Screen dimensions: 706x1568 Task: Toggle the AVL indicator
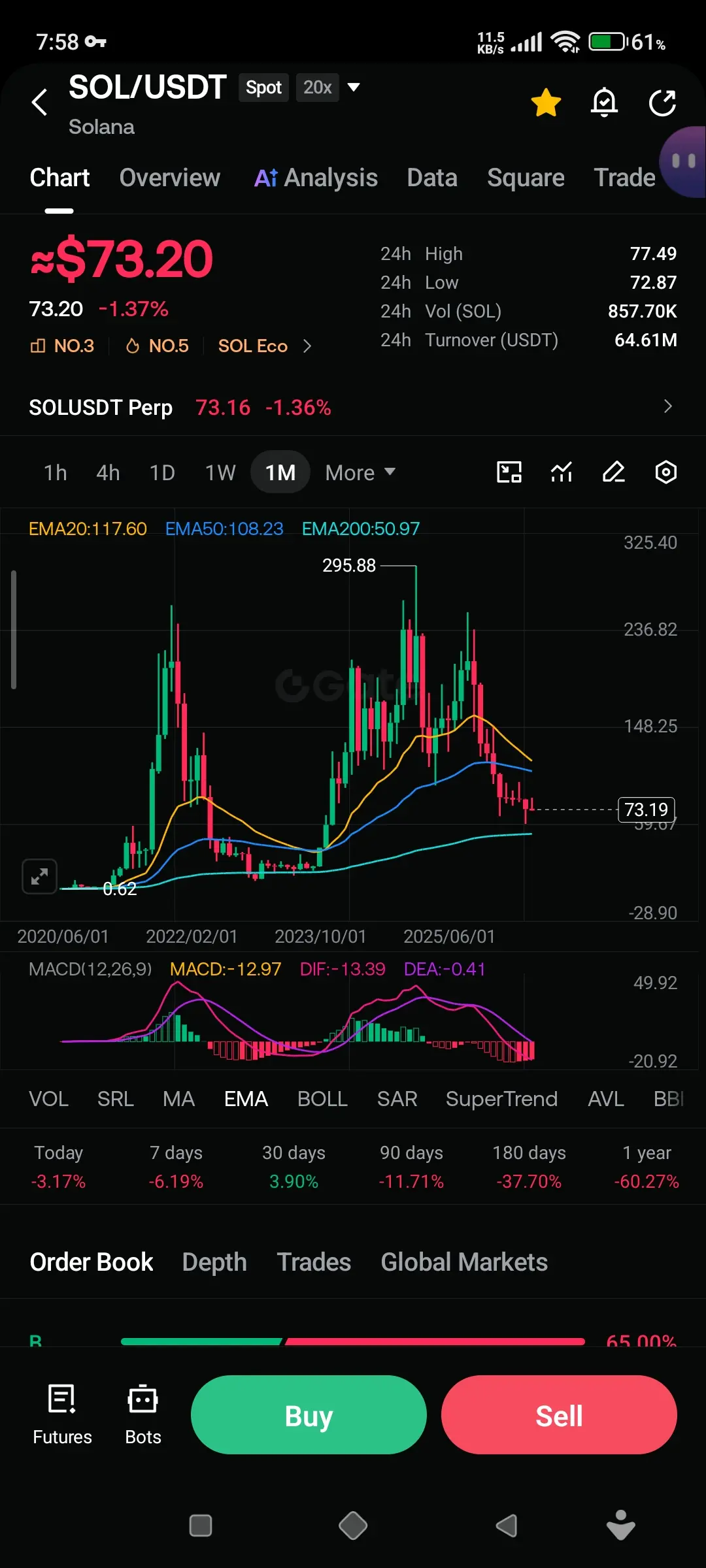[x=605, y=1099]
